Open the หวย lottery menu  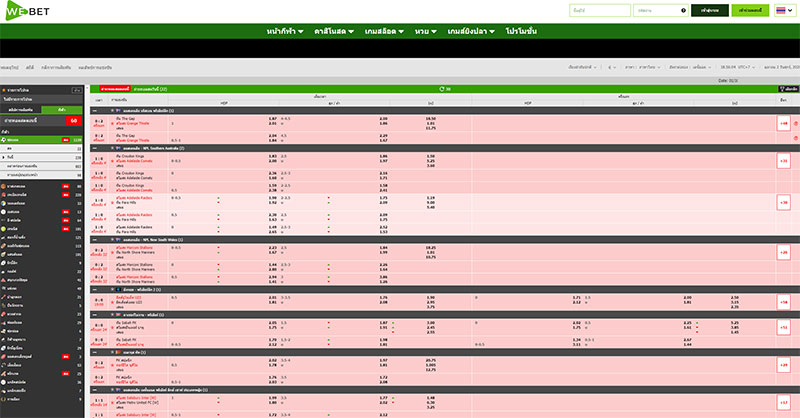coord(426,31)
